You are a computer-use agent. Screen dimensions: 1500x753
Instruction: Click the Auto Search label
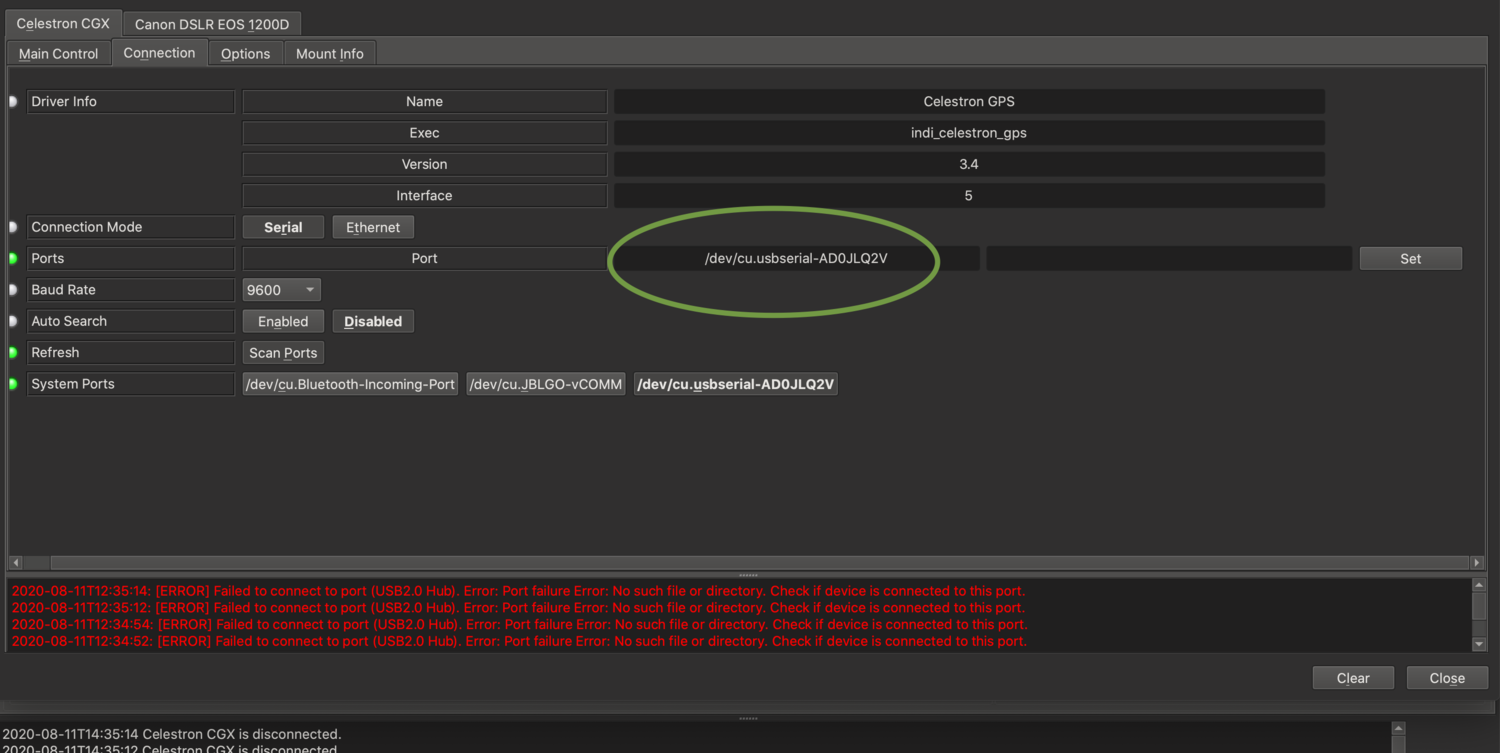point(131,321)
